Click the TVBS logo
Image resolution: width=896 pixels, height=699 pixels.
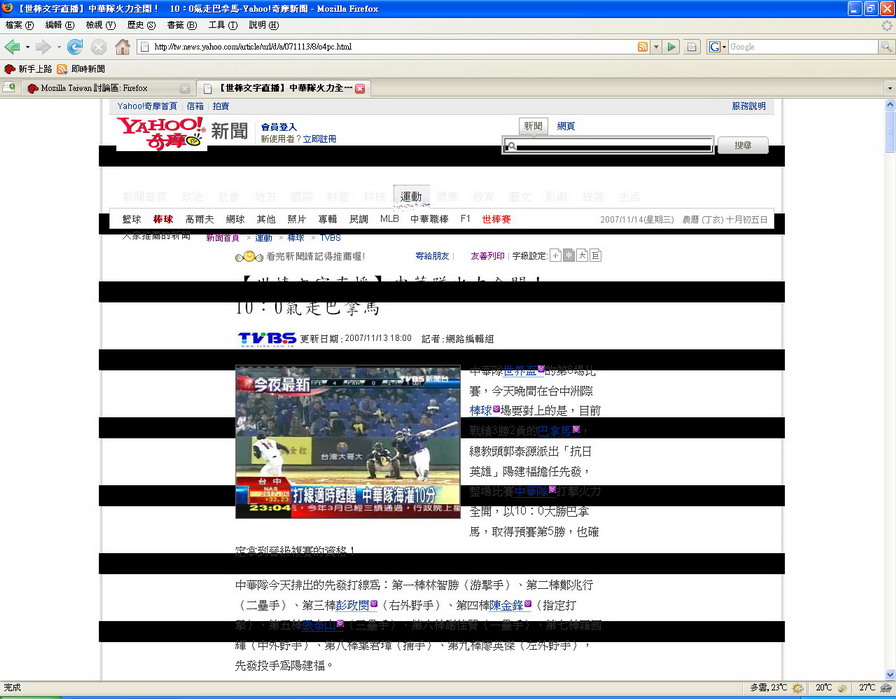267,339
